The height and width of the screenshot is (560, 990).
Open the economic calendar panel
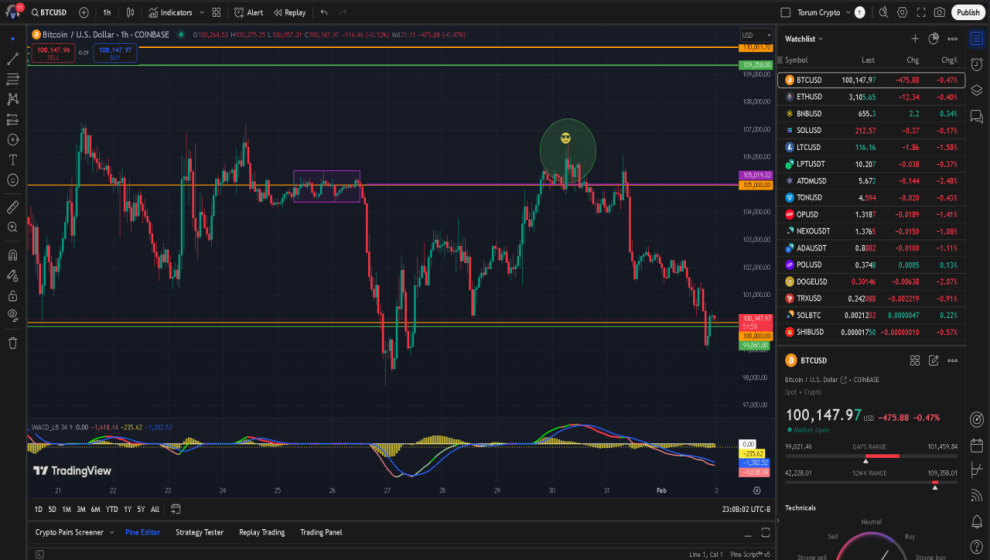point(977,445)
